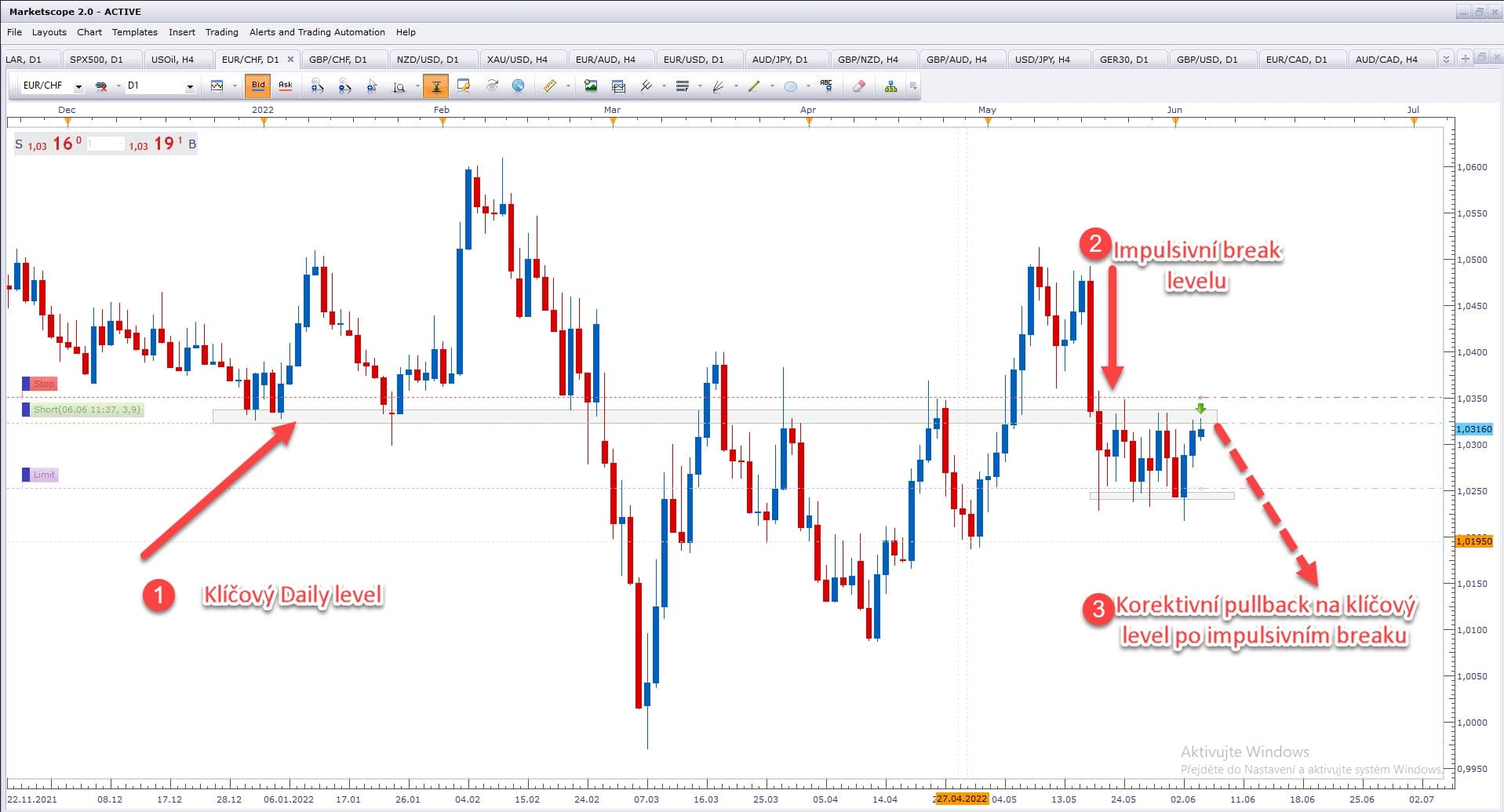The image size is (1504, 812).
Task: Click the ellipse shape tool icon
Action: 791,86
